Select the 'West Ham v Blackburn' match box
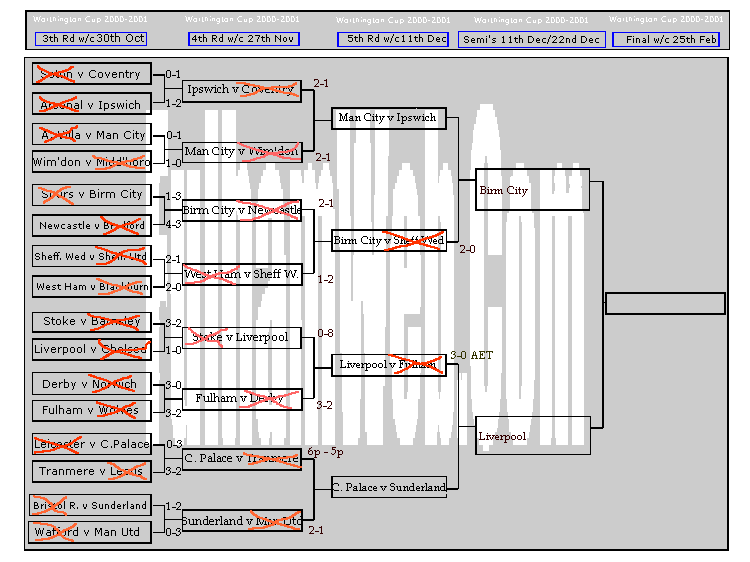Image resolution: width=750 pixels, height=562 pixels. point(92,287)
